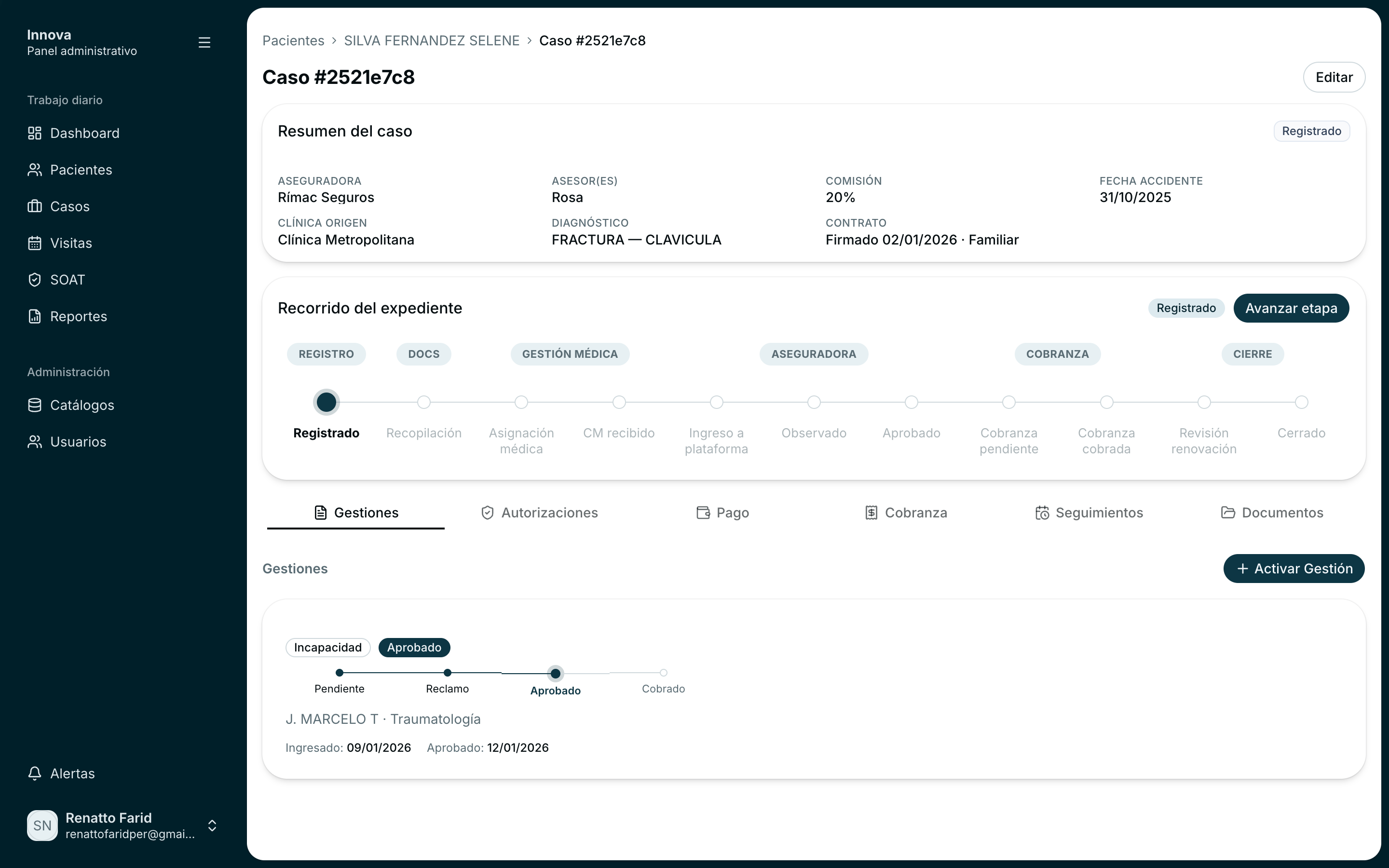Switch to the Documentos tab
1389x868 pixels.
(x=1272, y=513)
